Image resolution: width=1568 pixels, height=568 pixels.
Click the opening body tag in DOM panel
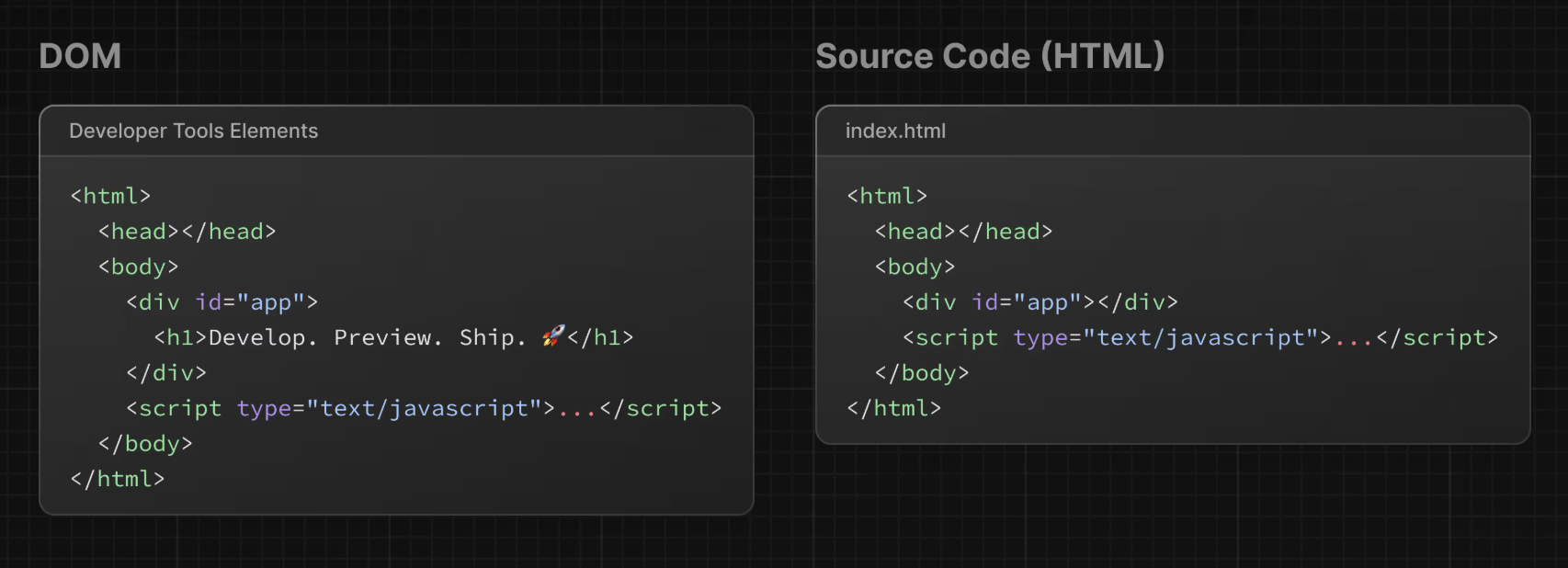click(x=139, y=267)
